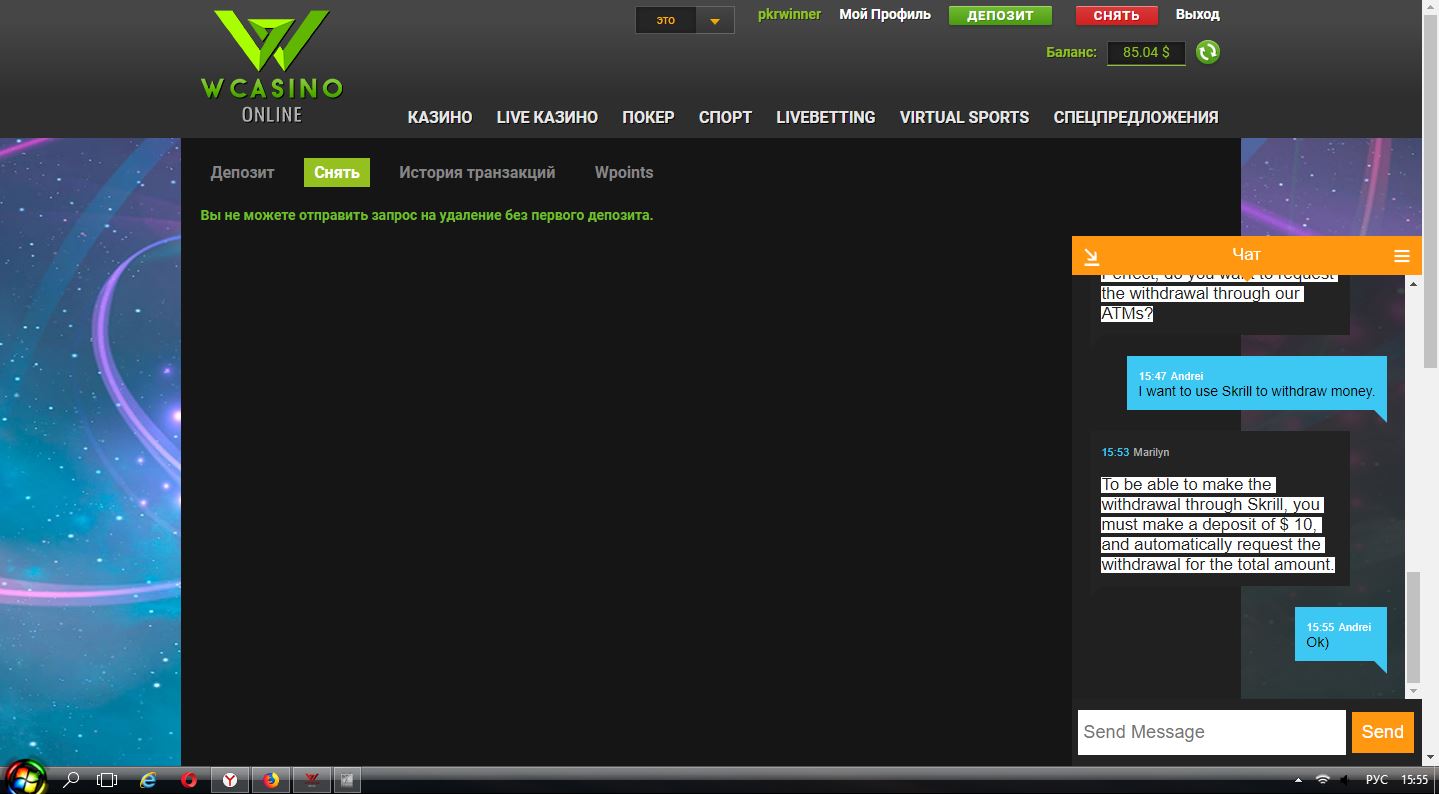The image size is (1439, 794).
Task: Open the VIRTUAL SPORTS section
Action: click(964, 117)
